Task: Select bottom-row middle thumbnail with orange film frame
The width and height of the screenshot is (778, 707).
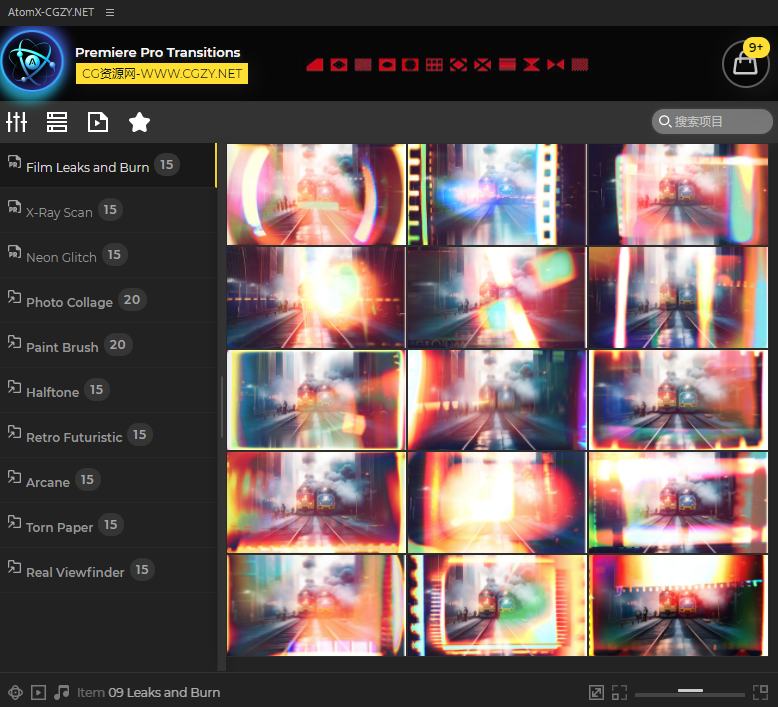Action: [497, 605]
